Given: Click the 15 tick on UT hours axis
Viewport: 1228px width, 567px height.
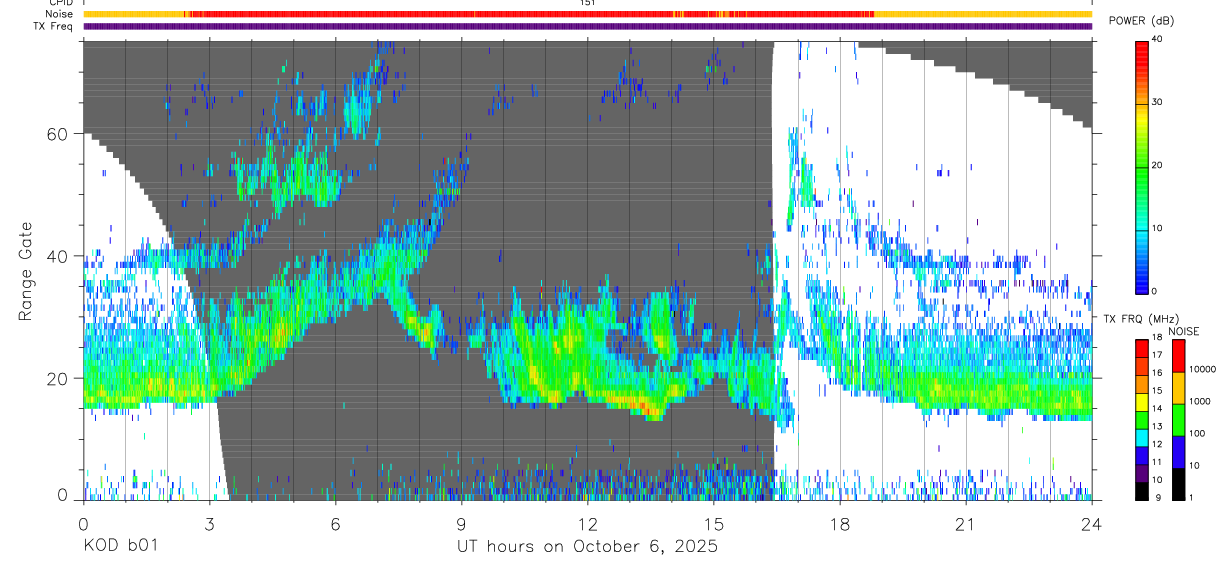Looking at the screenshot, I should click(x=713, y=524).
